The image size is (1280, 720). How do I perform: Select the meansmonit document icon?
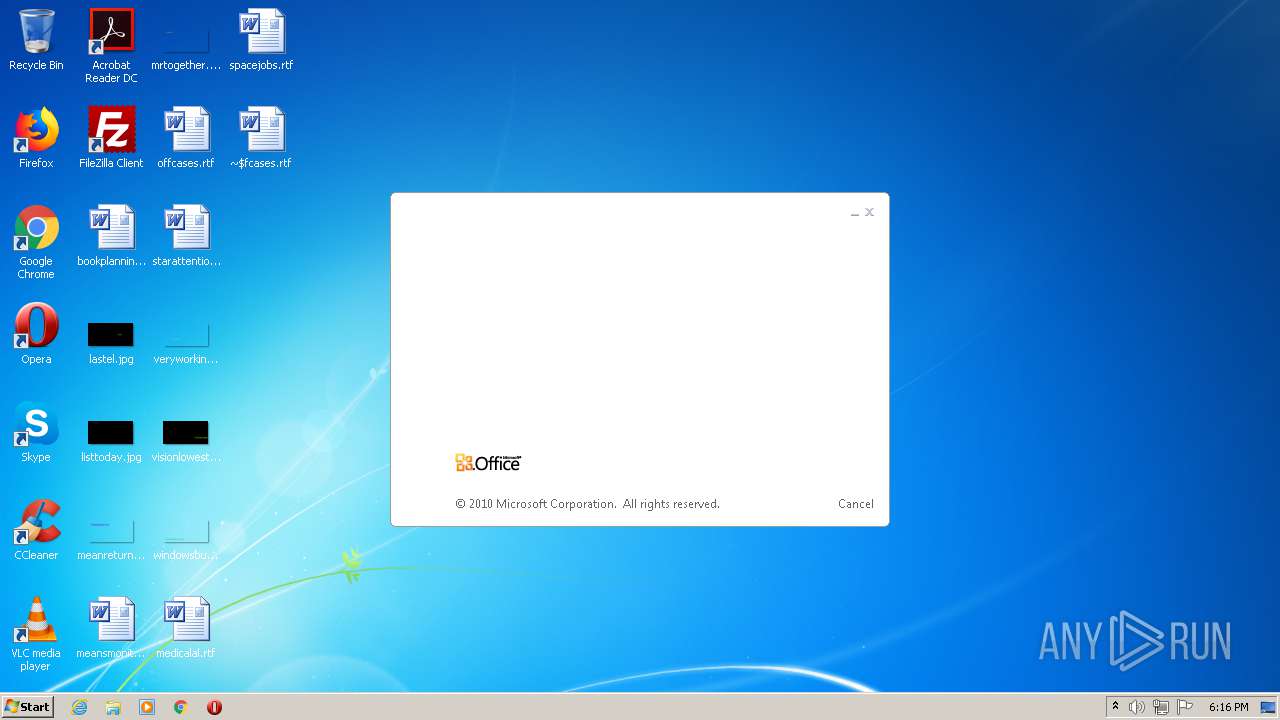tap(111, 628)
